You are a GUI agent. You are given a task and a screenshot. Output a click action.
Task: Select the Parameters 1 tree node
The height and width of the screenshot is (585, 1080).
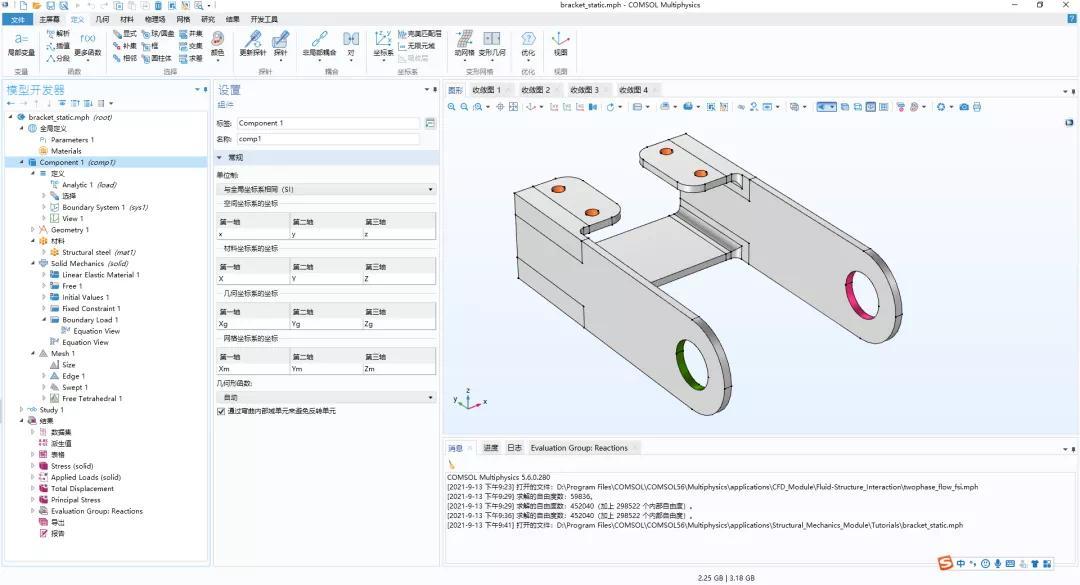pyautogui.click(x=72, y=140)
